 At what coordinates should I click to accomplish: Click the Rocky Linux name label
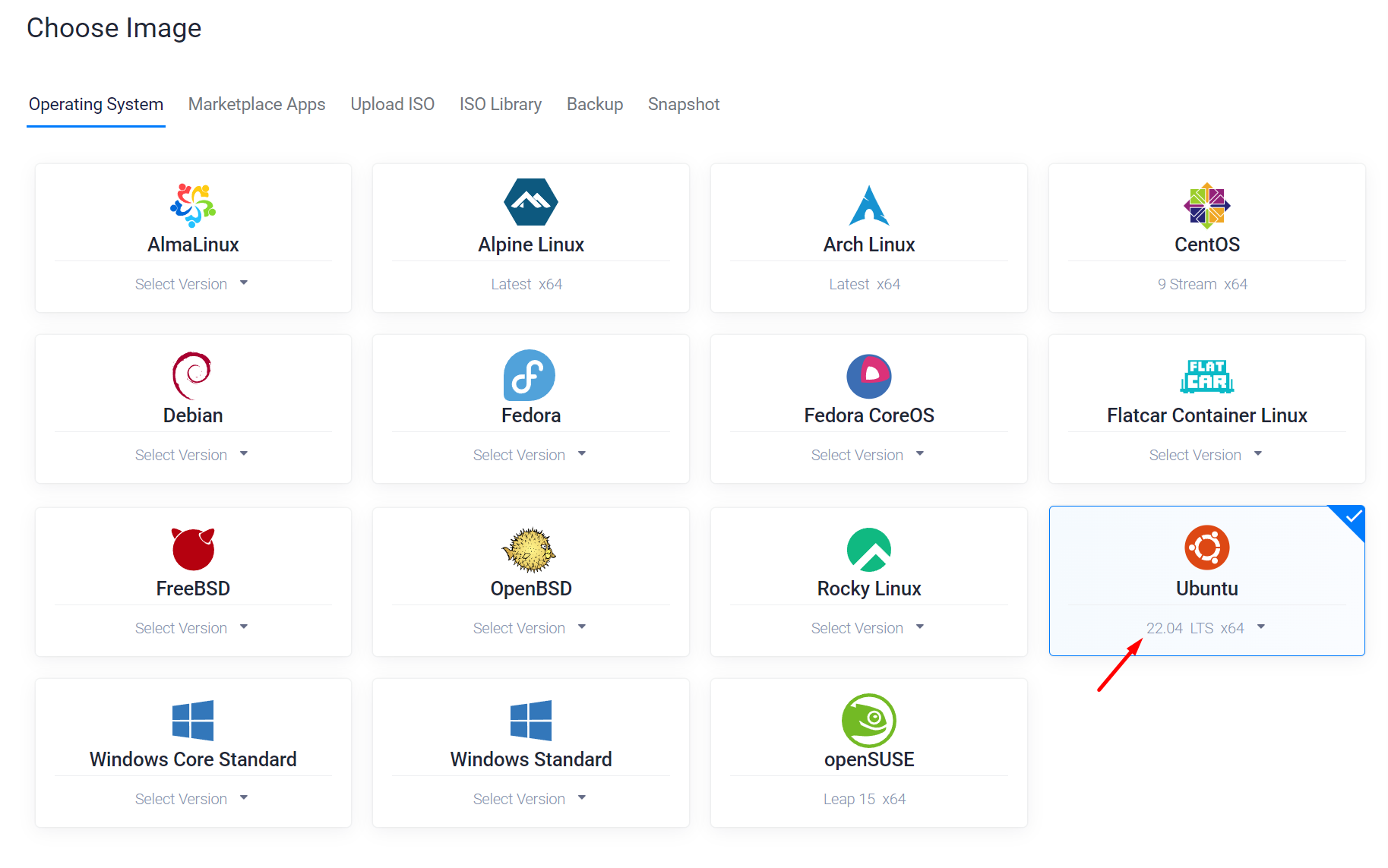869,589
